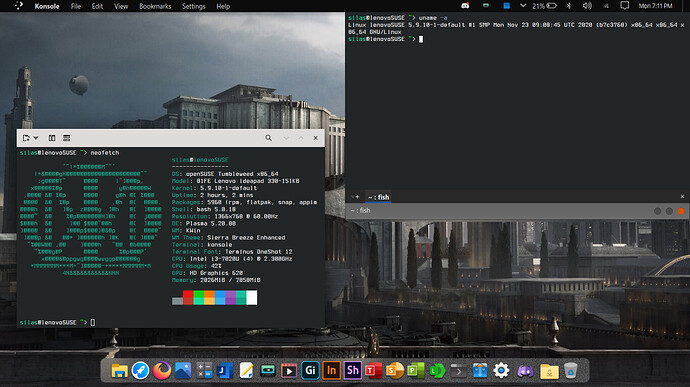
Task: Click the 'openSUSE Tumbleweed x86_64' text
Action: [x=232, y=174]
